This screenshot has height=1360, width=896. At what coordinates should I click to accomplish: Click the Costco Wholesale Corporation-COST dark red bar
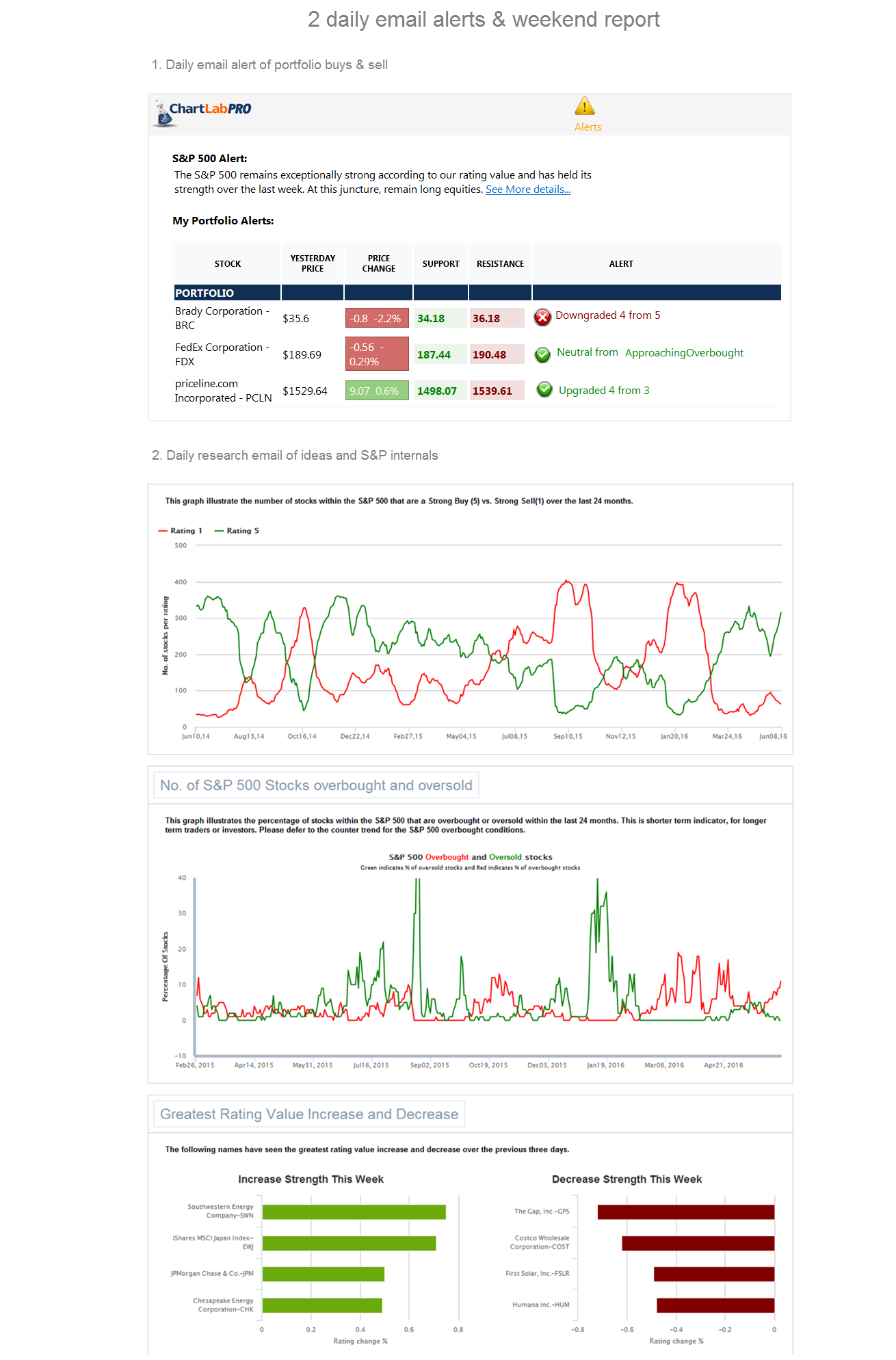click(698, 1244)
